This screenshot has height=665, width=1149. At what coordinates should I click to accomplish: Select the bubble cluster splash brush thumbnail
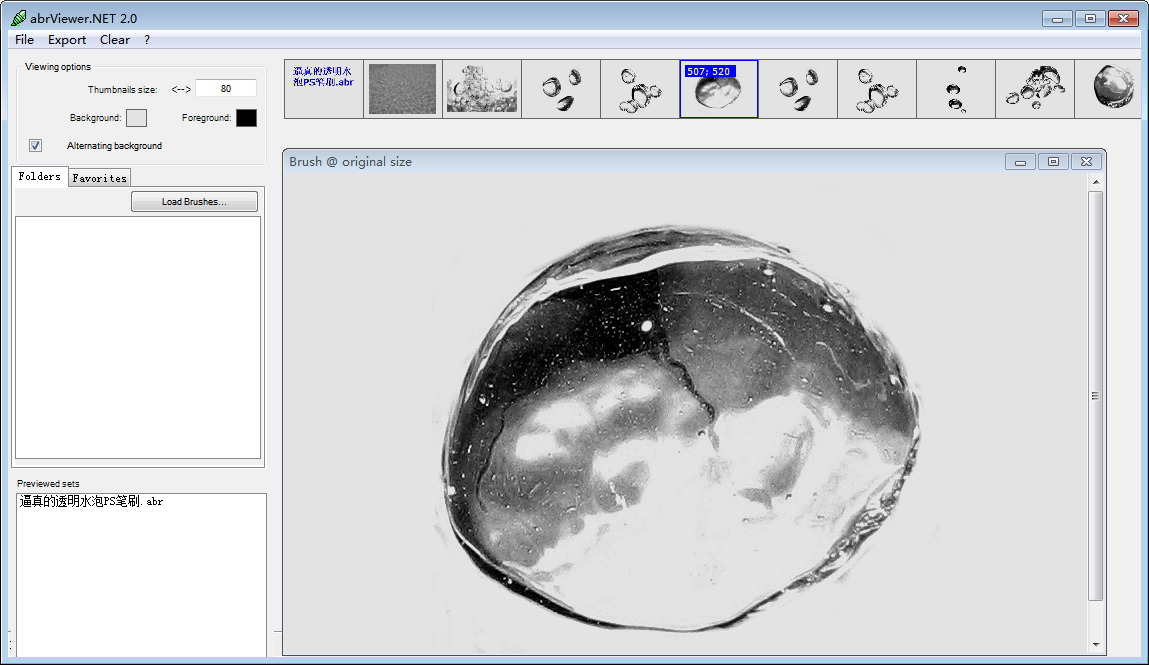click(481, 89)
